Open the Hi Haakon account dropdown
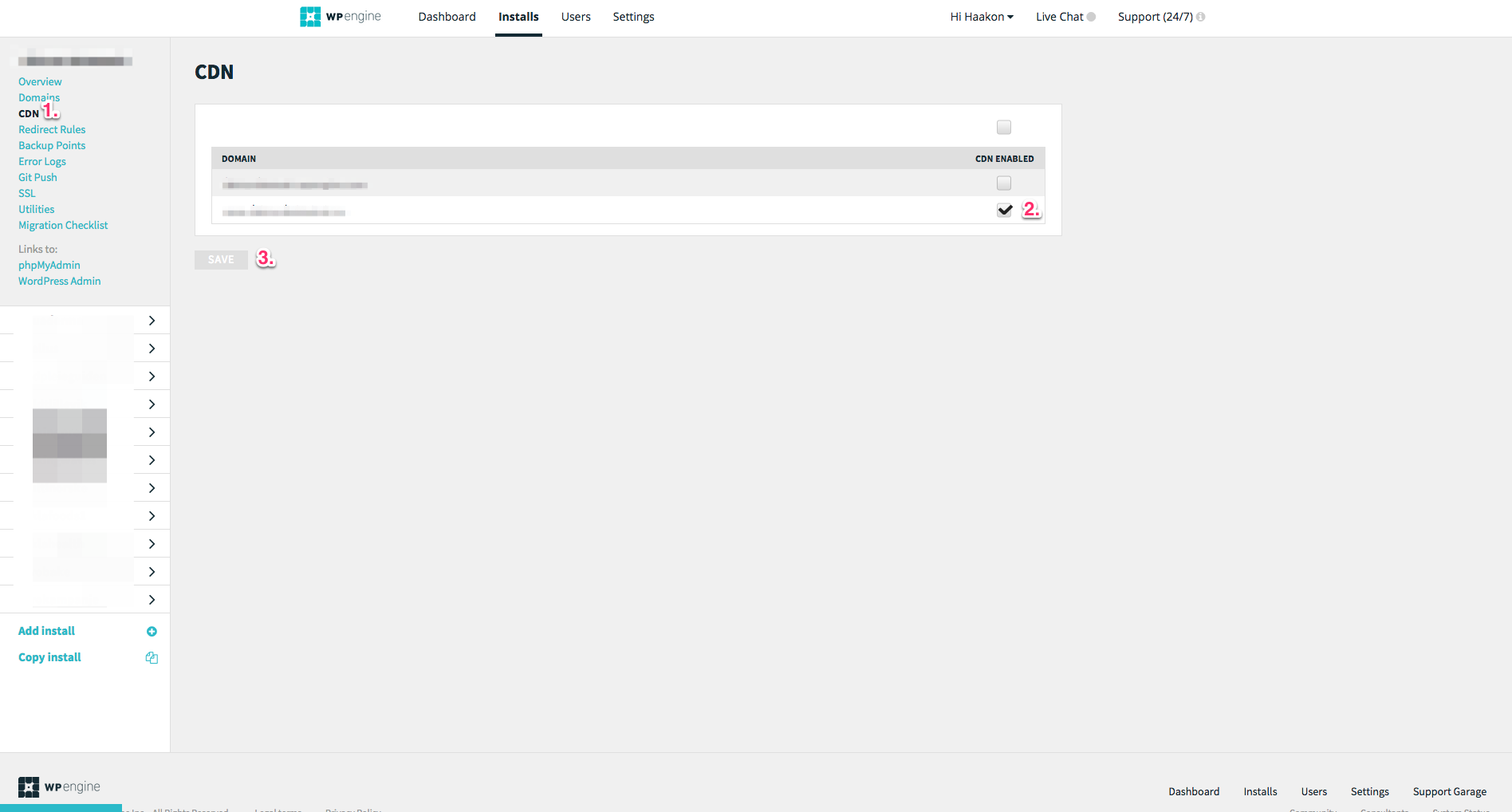This screenshot has width=1512, height=812. [981, 17]
